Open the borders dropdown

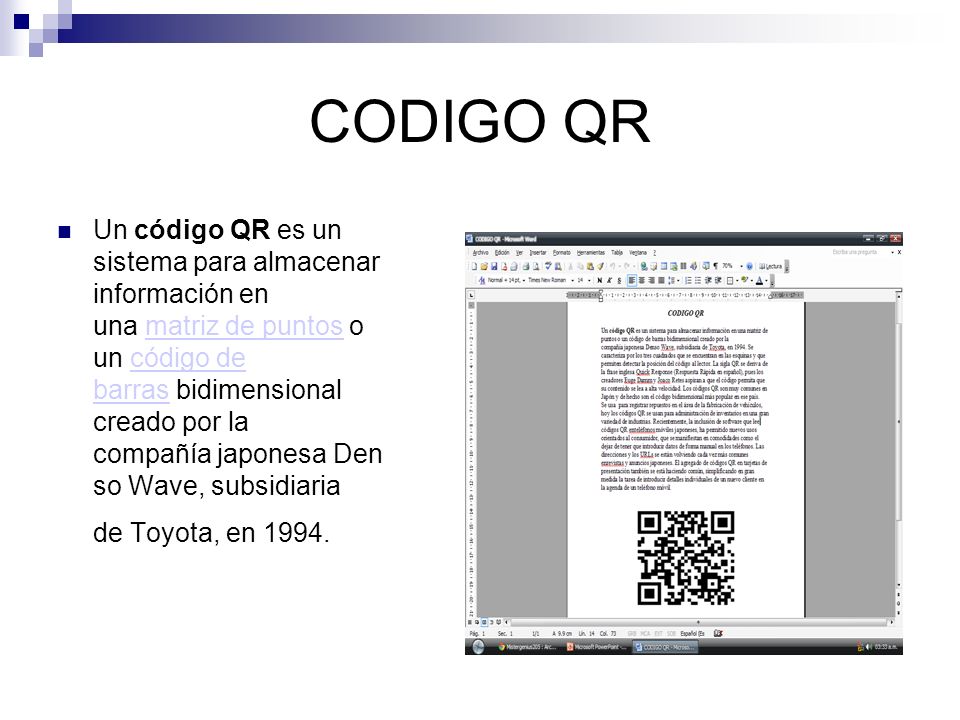[x=737, y=280]
